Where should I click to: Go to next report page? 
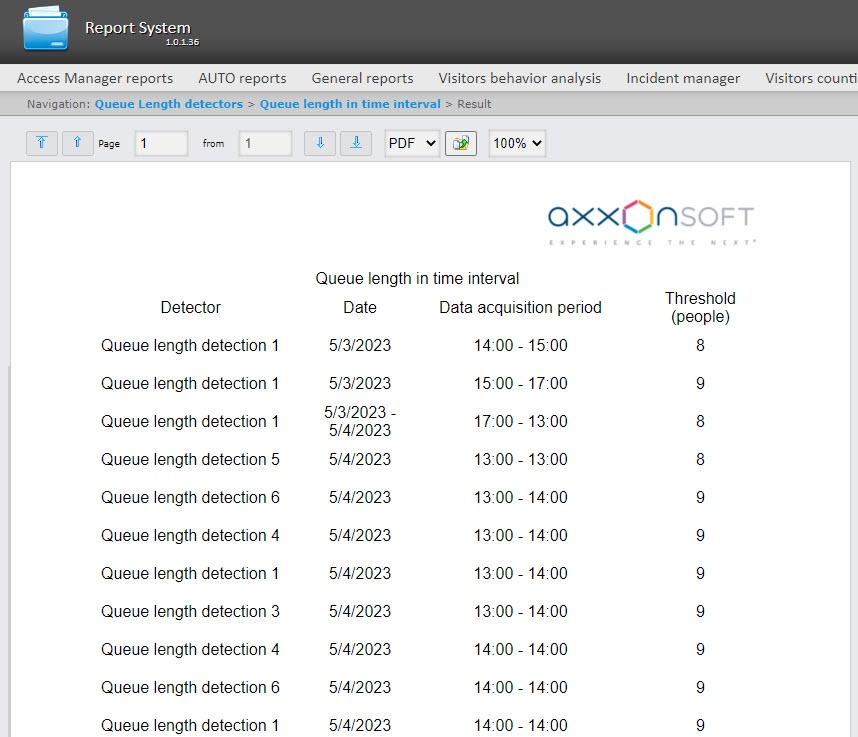(320, 143)
